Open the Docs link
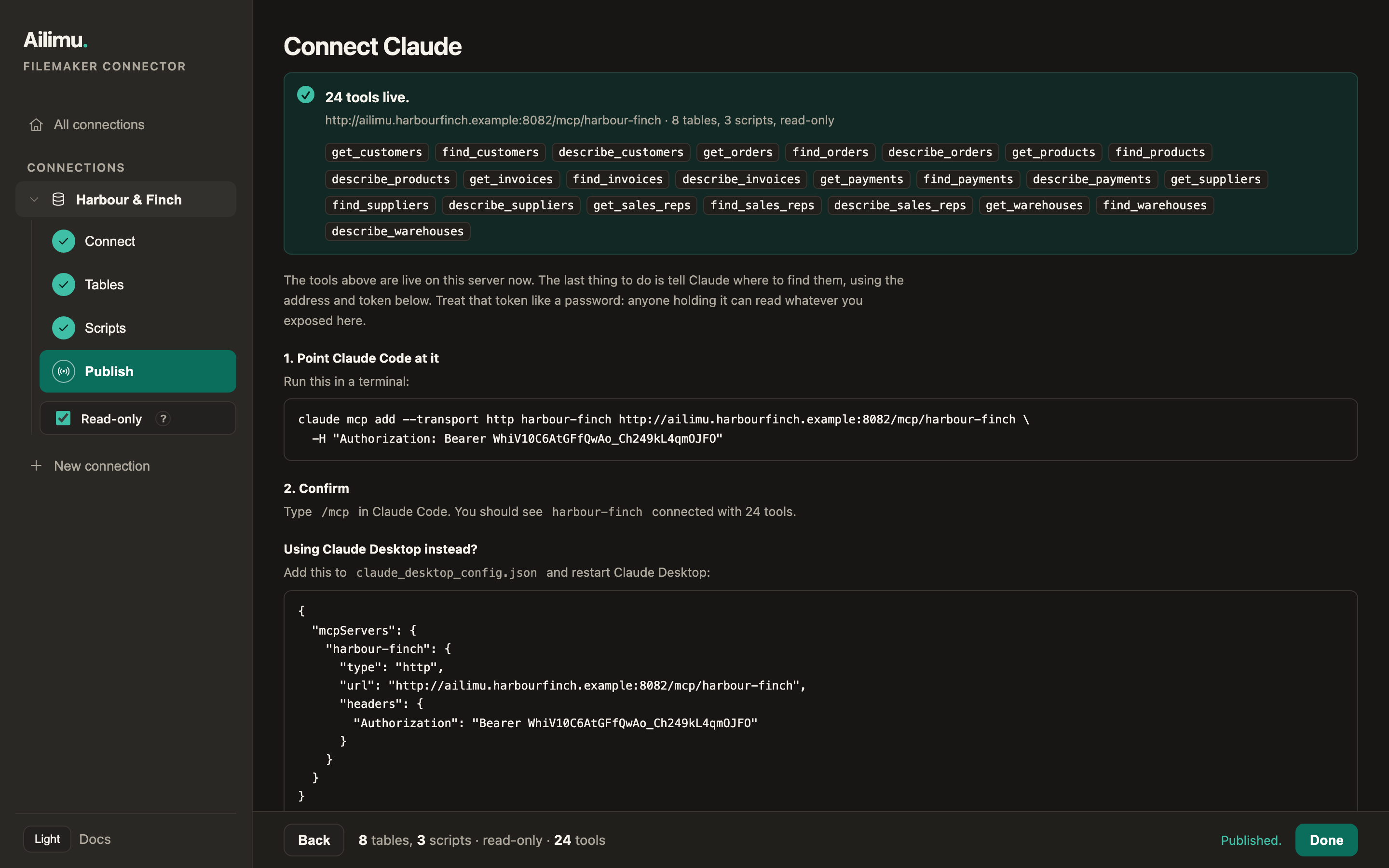The height and width of the screenshot is (868, 1389). (95, 839)
